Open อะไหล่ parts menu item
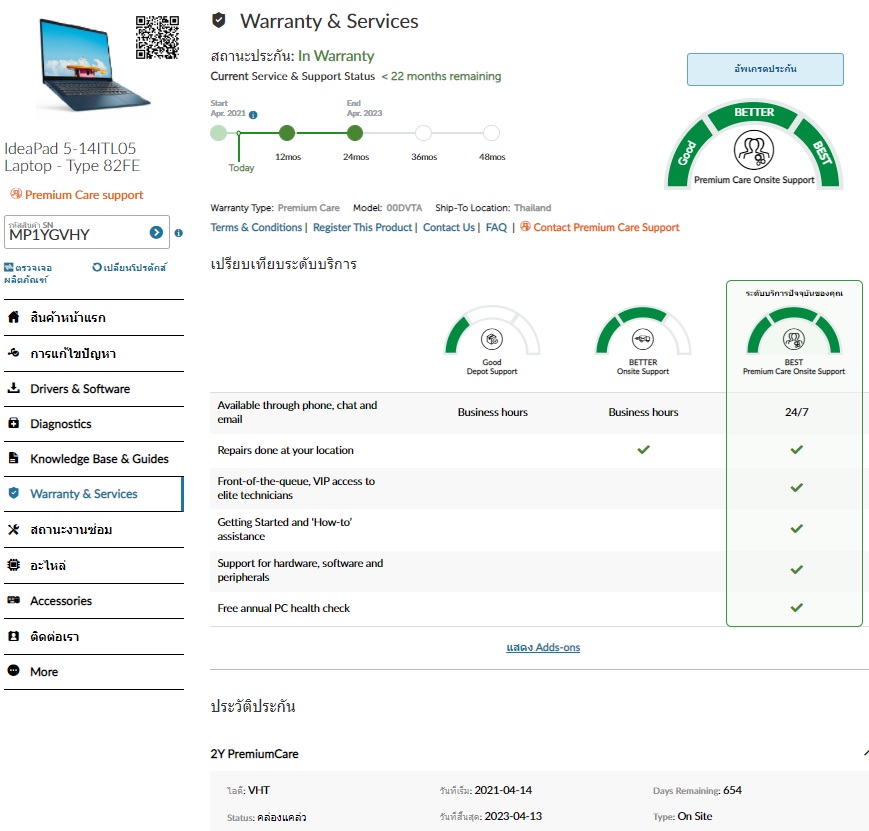This screenshot has height=831, width=869. 94,565
